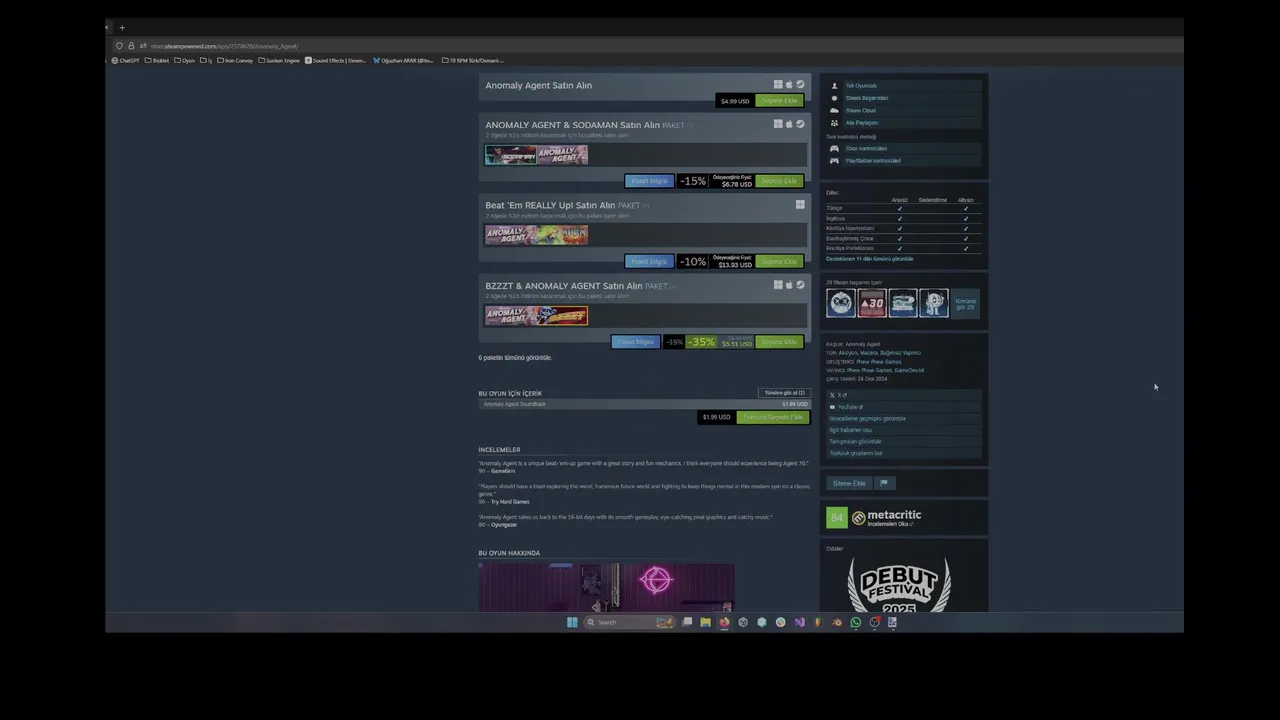This screenshot has height=720, width=1280.
Task: Open the Oyun bookmarks folder
Action: pos(185,60)
